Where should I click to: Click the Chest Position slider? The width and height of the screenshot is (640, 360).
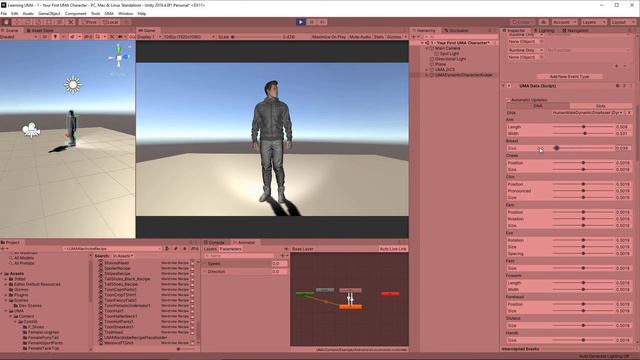pos(583,163)
